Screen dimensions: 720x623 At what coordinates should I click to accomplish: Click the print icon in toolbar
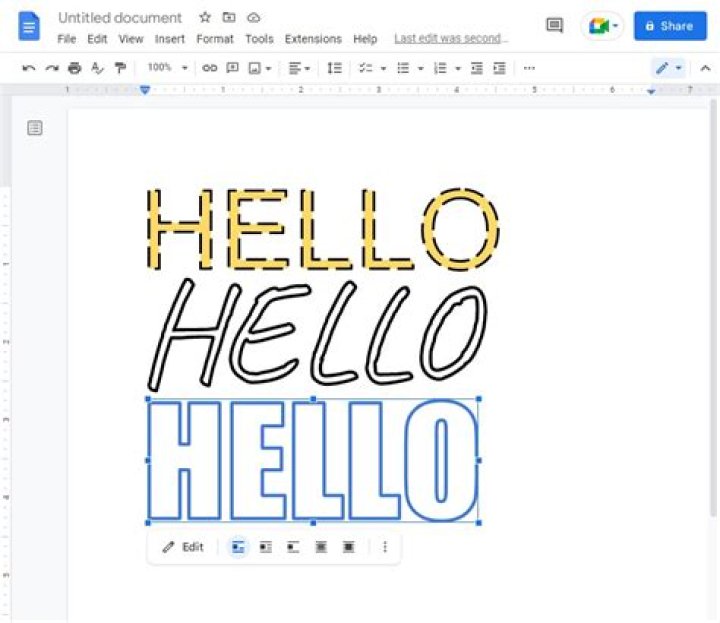pyautogui.click(x=74, y=68)
